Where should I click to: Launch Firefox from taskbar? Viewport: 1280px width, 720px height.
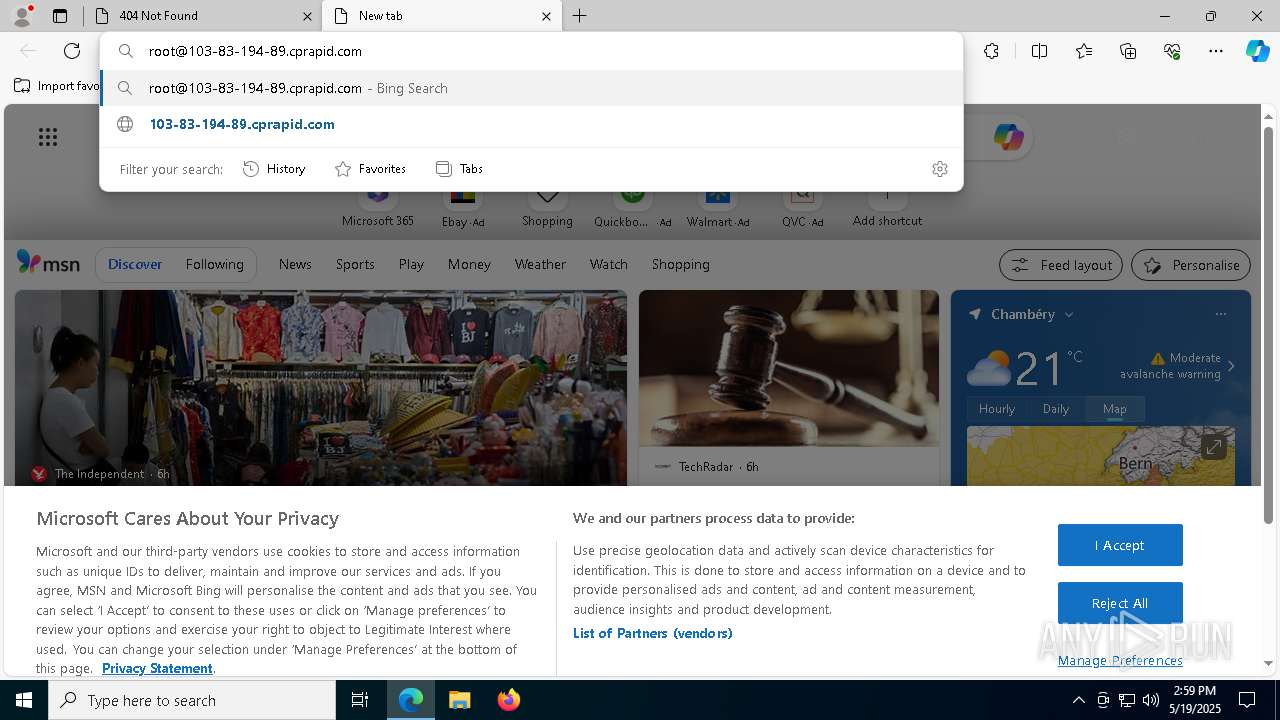(508, 700)
